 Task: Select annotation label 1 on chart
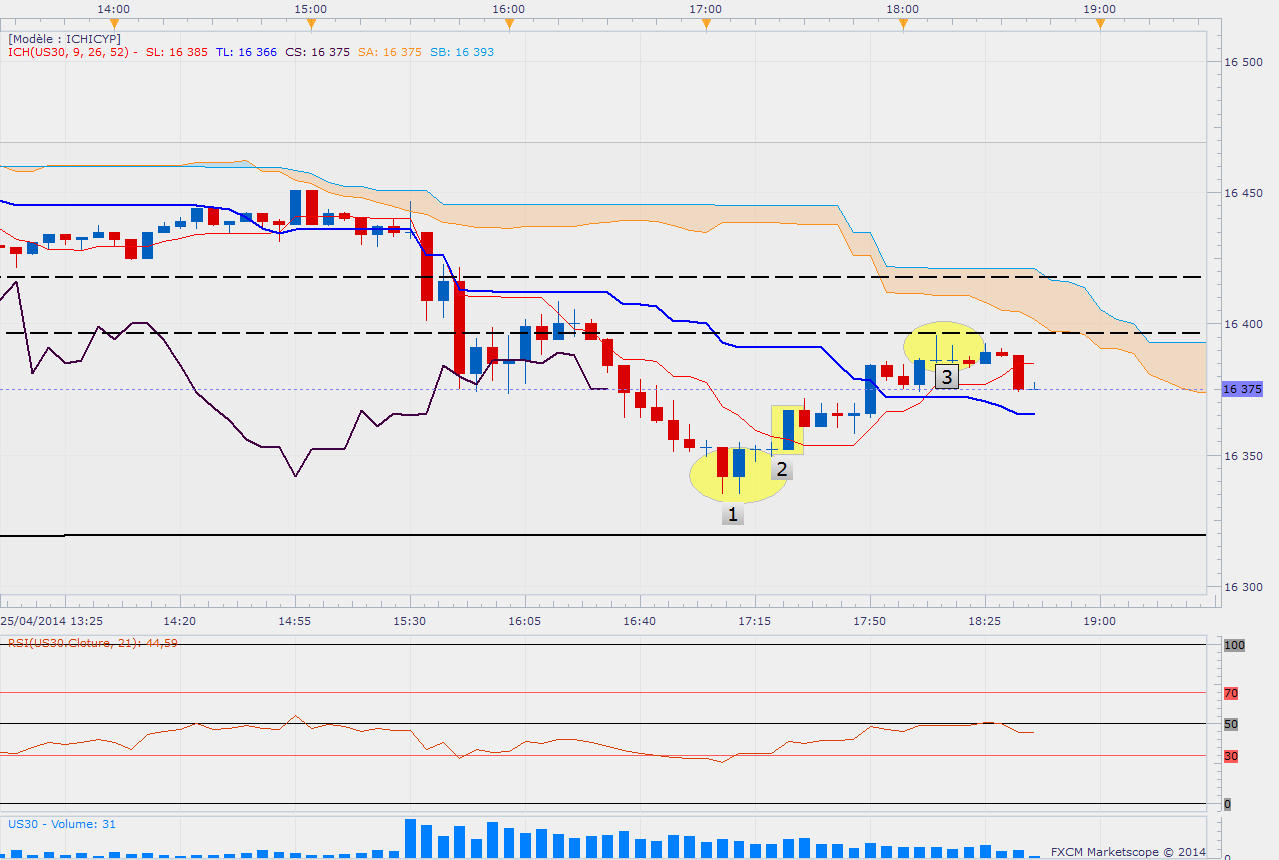(733, 514)
